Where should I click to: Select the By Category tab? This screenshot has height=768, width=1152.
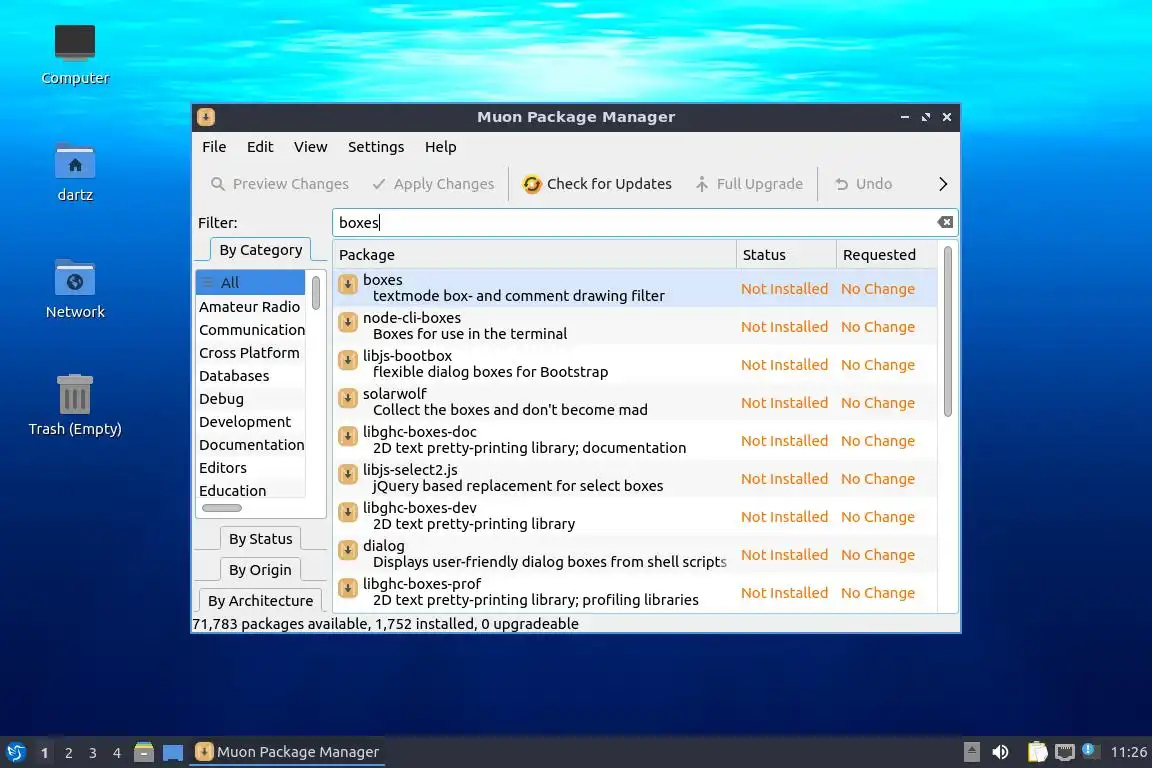click(261, 250)
